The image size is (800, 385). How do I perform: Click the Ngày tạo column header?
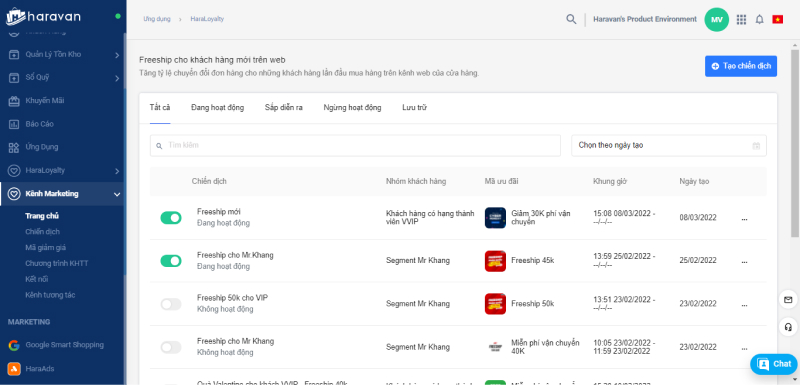[694, 182]
